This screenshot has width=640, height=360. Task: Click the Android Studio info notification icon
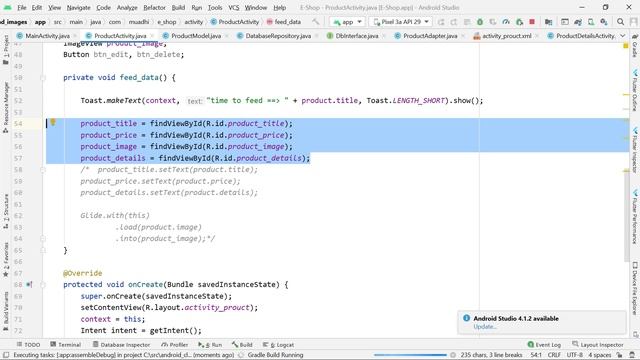point(466,318)
